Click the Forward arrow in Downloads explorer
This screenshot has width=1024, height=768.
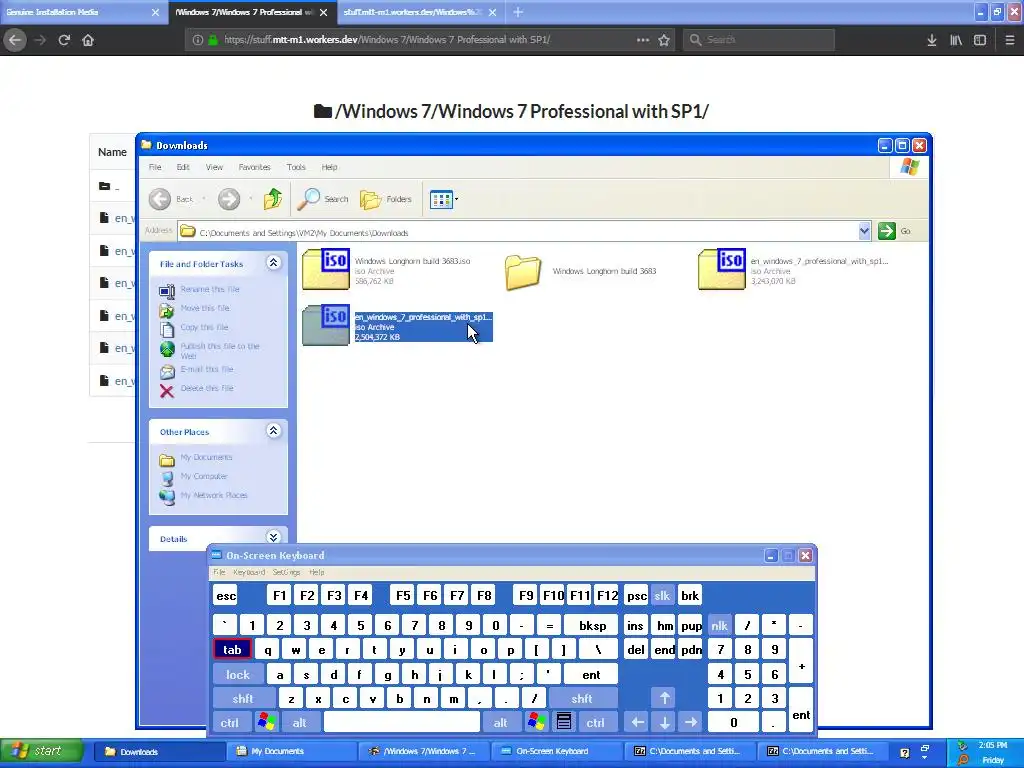coord(229,199)
